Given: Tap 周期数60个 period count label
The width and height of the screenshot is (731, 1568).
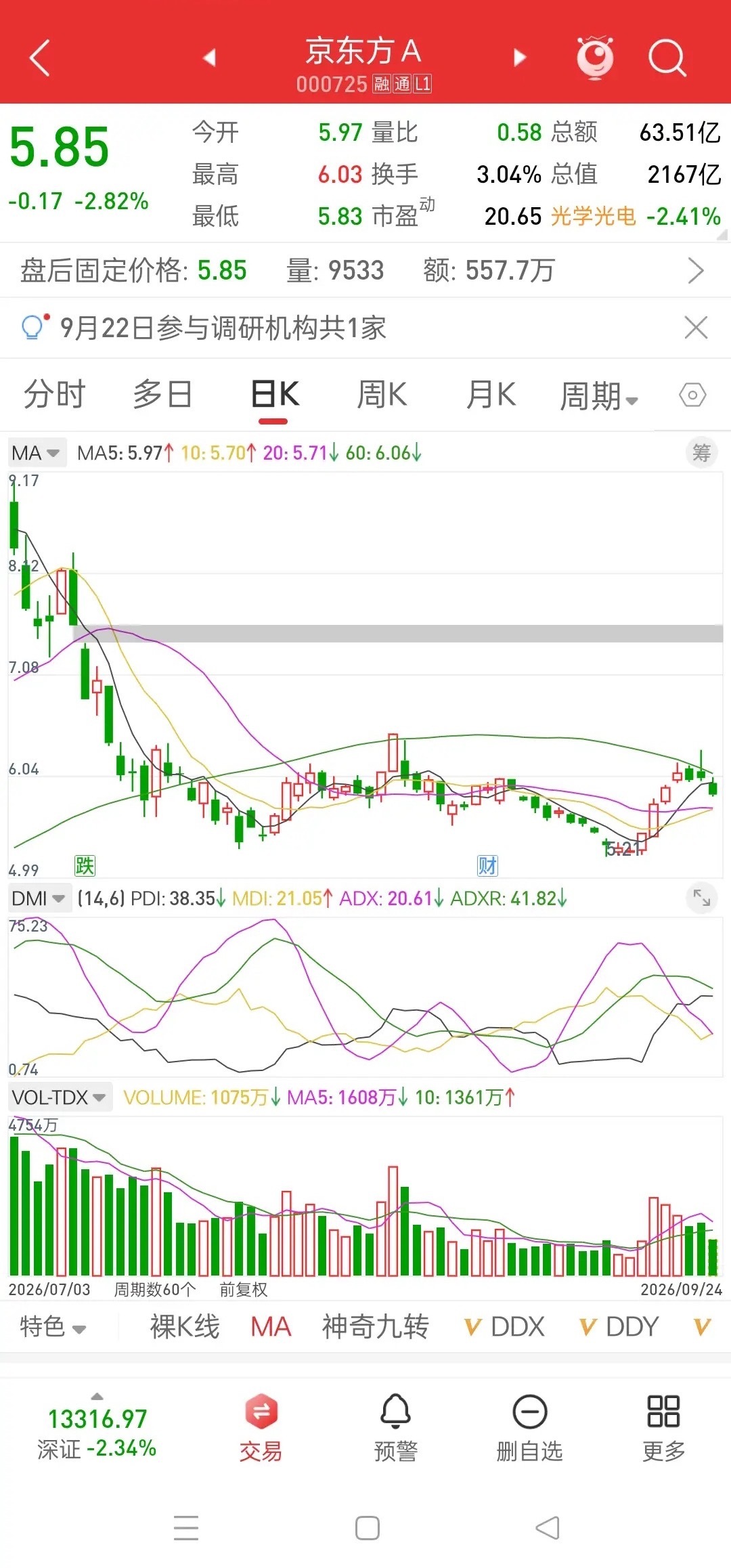Looking at the screenshot, I should click(154, 1290).
